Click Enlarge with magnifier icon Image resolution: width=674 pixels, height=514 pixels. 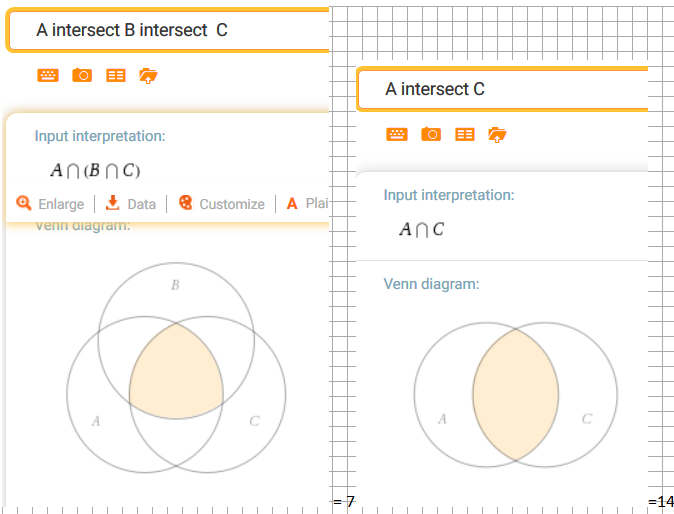(x=51, y=204)
